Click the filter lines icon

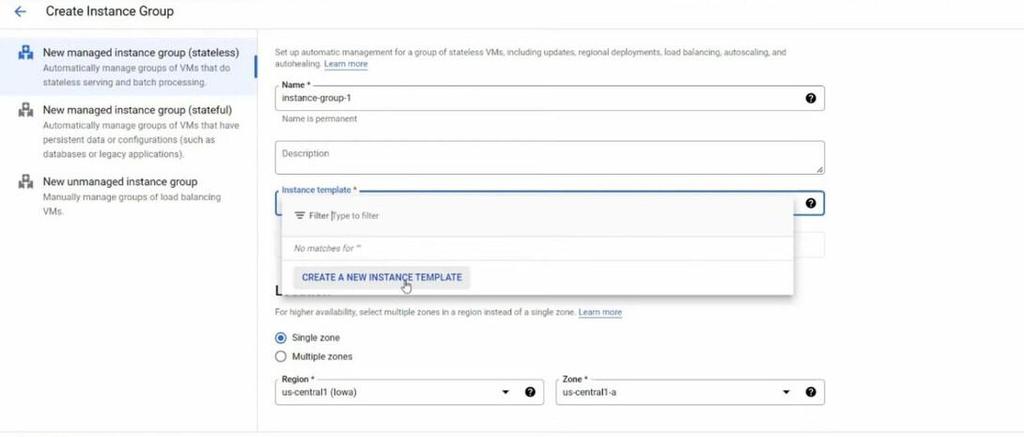pyautogui.click(x=300, y=215)
